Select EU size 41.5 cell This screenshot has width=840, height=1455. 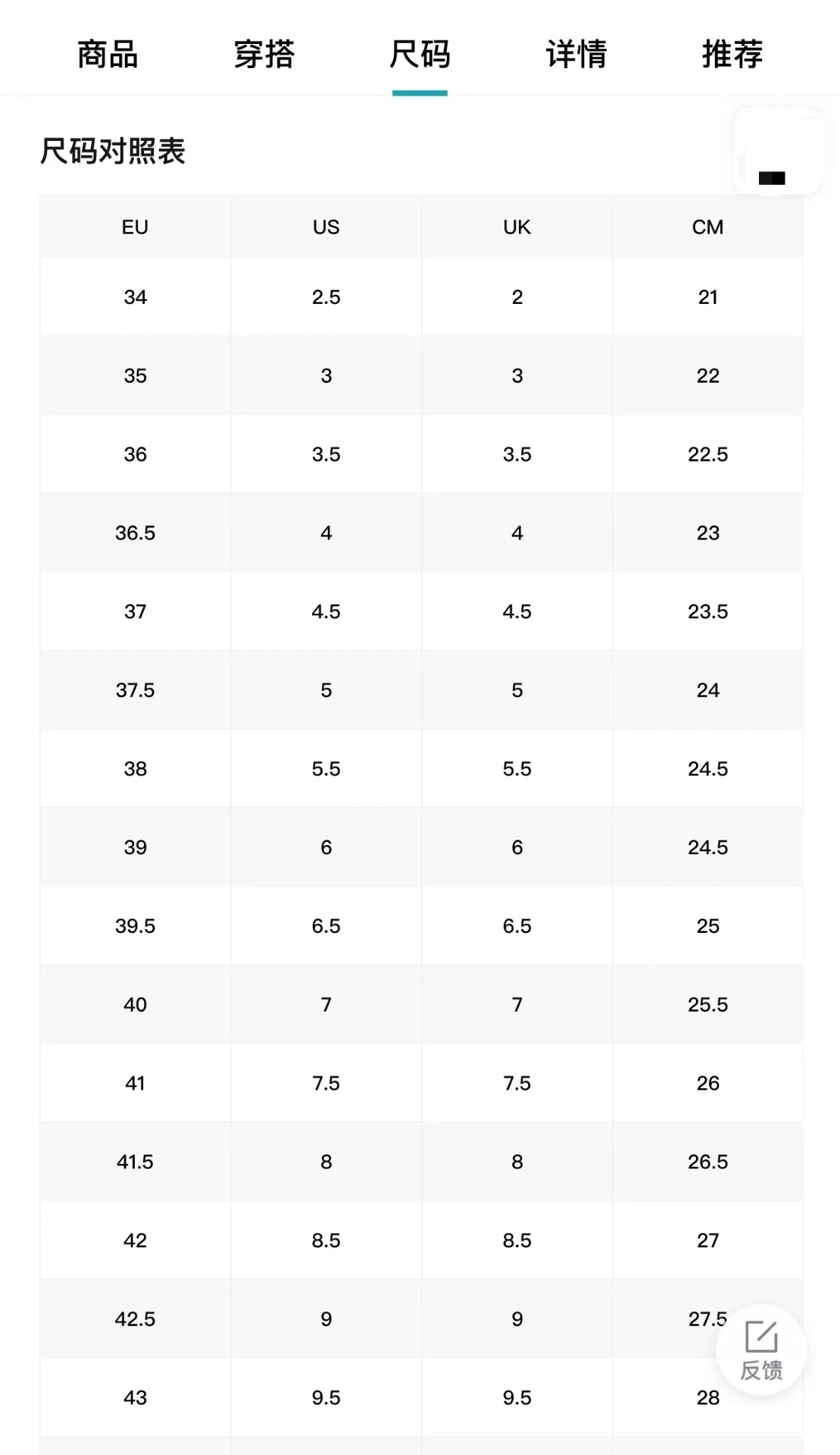coord(135,1162)
